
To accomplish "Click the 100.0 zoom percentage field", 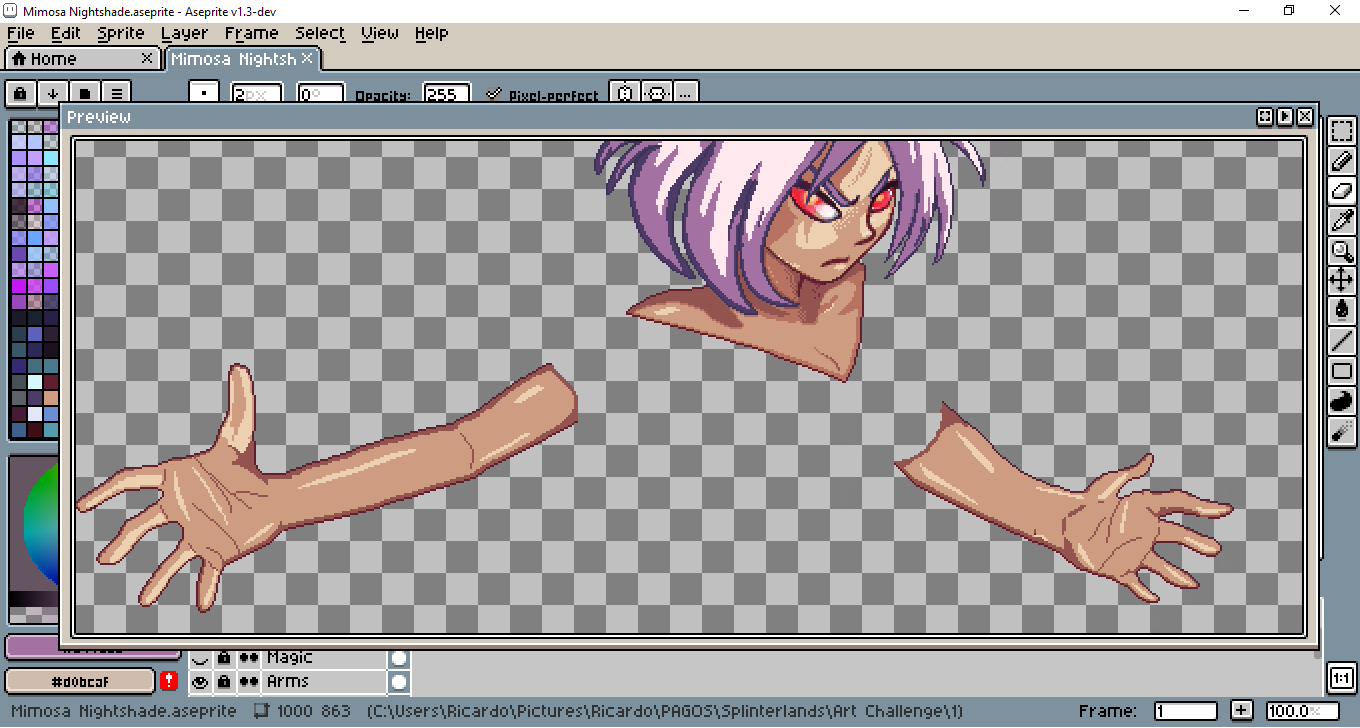I will click(1302, 711).
